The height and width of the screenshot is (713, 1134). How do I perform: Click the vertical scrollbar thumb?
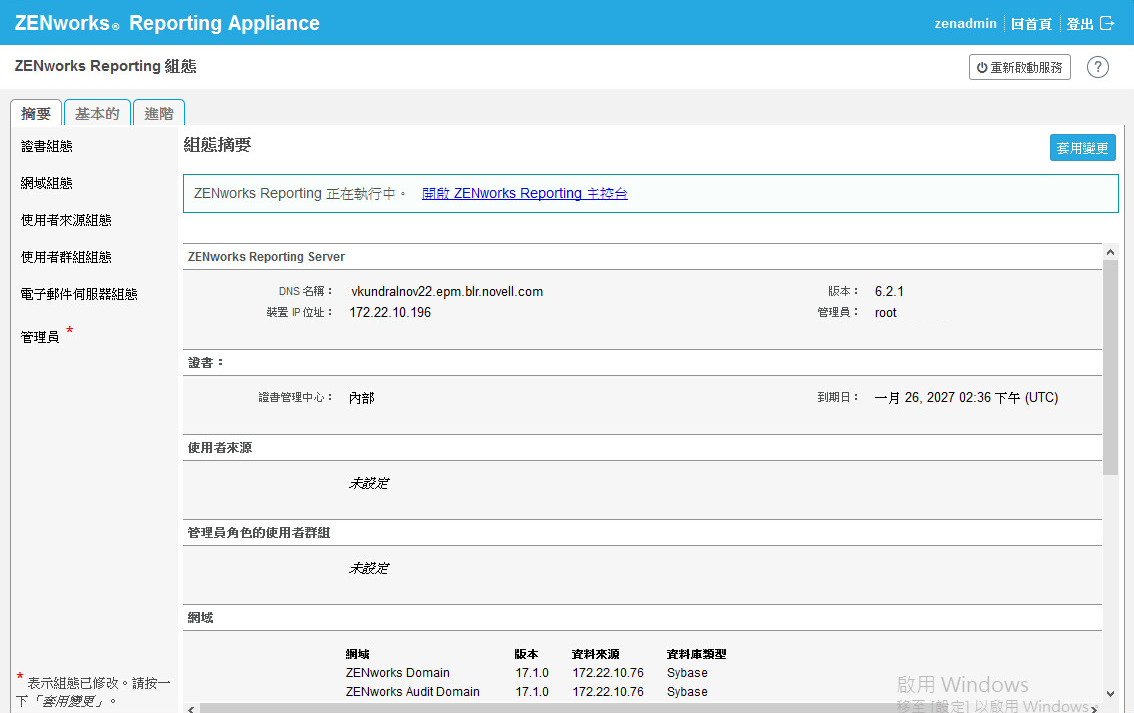coord(1110,366)
